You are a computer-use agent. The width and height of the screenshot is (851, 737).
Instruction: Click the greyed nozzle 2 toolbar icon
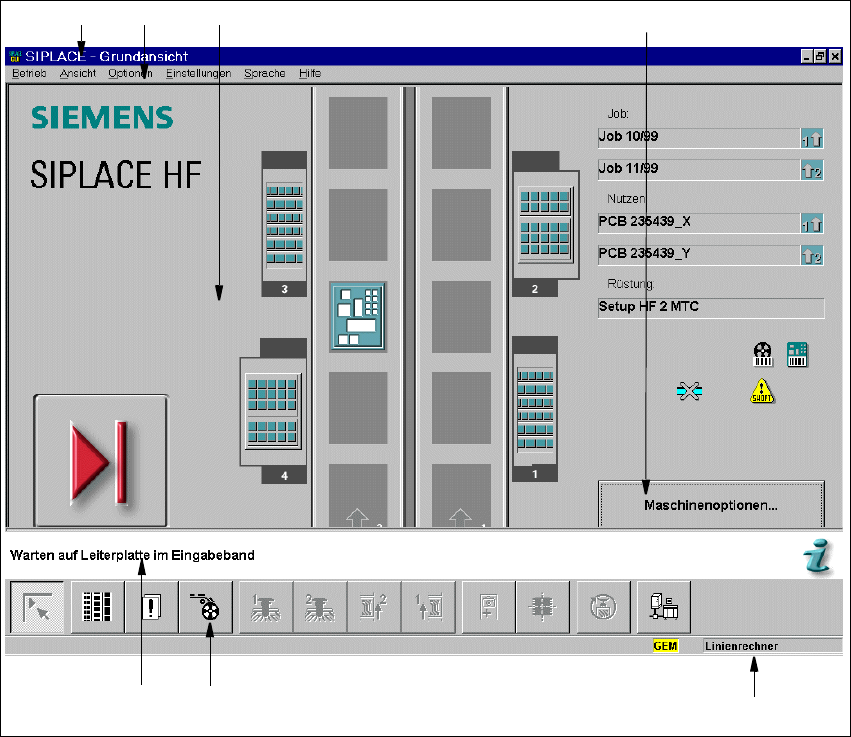320,607
